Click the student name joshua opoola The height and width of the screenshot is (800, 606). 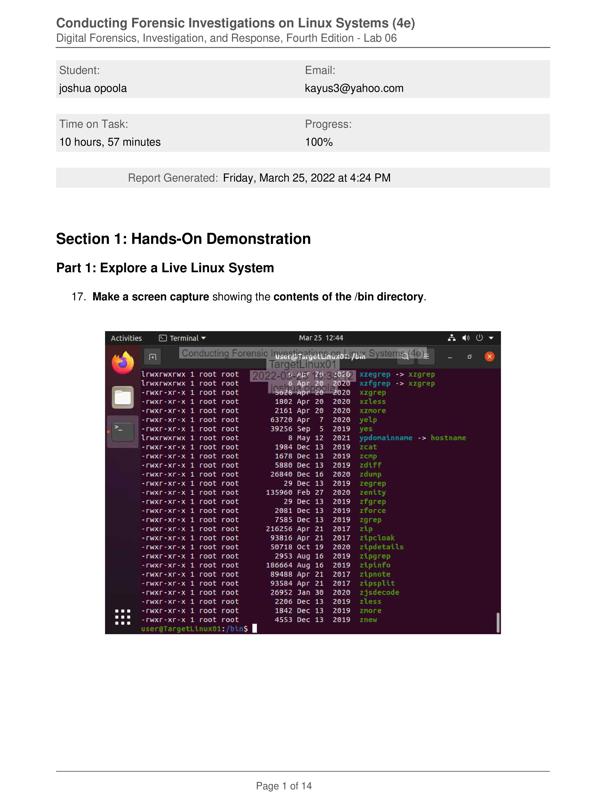[x=93, y=88]
